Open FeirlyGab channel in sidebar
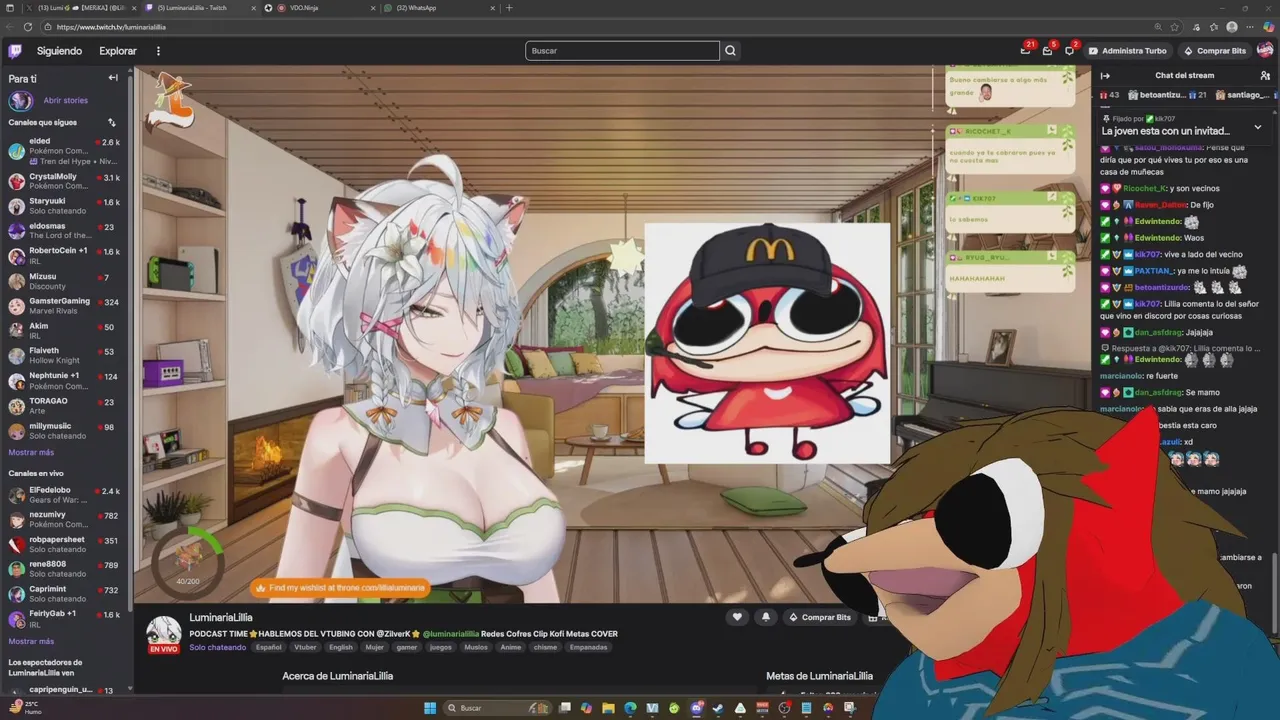 pyautogui.click(x=66, y=619)
